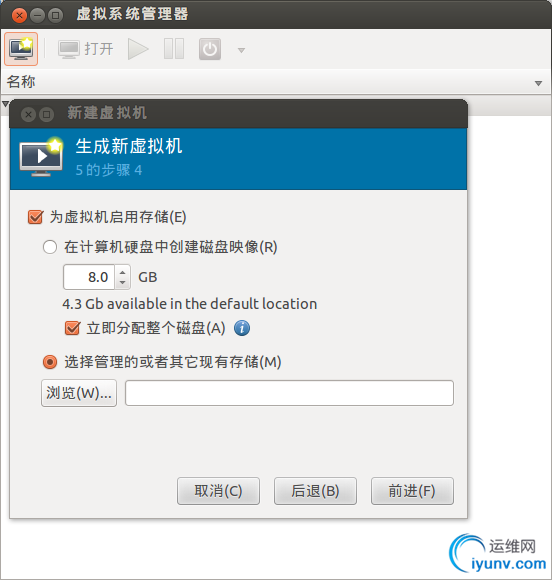Toggle the 为虚拟机启用存储 checkbox

(36, 217)
